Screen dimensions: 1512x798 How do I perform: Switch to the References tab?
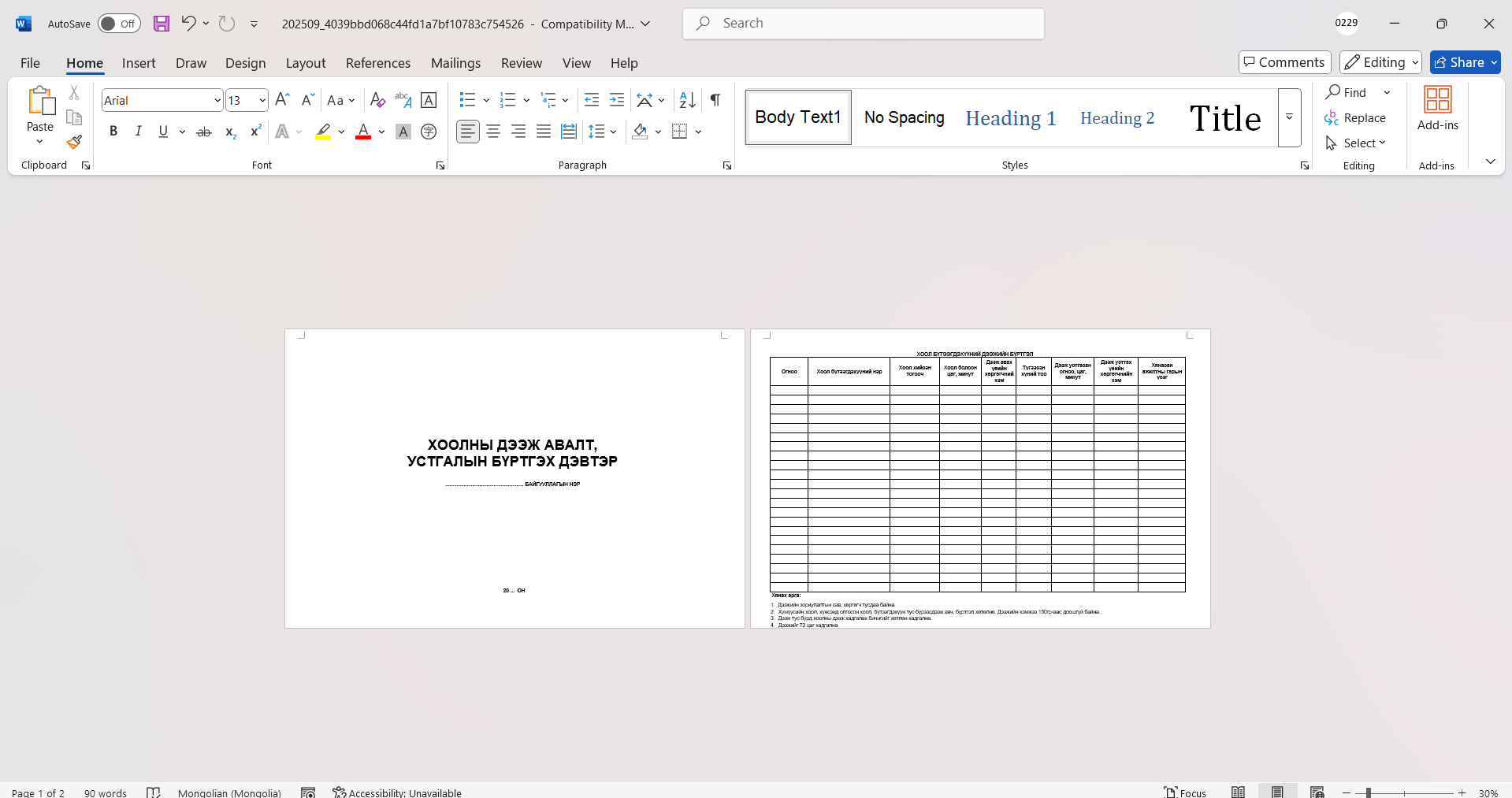point(377,63)
